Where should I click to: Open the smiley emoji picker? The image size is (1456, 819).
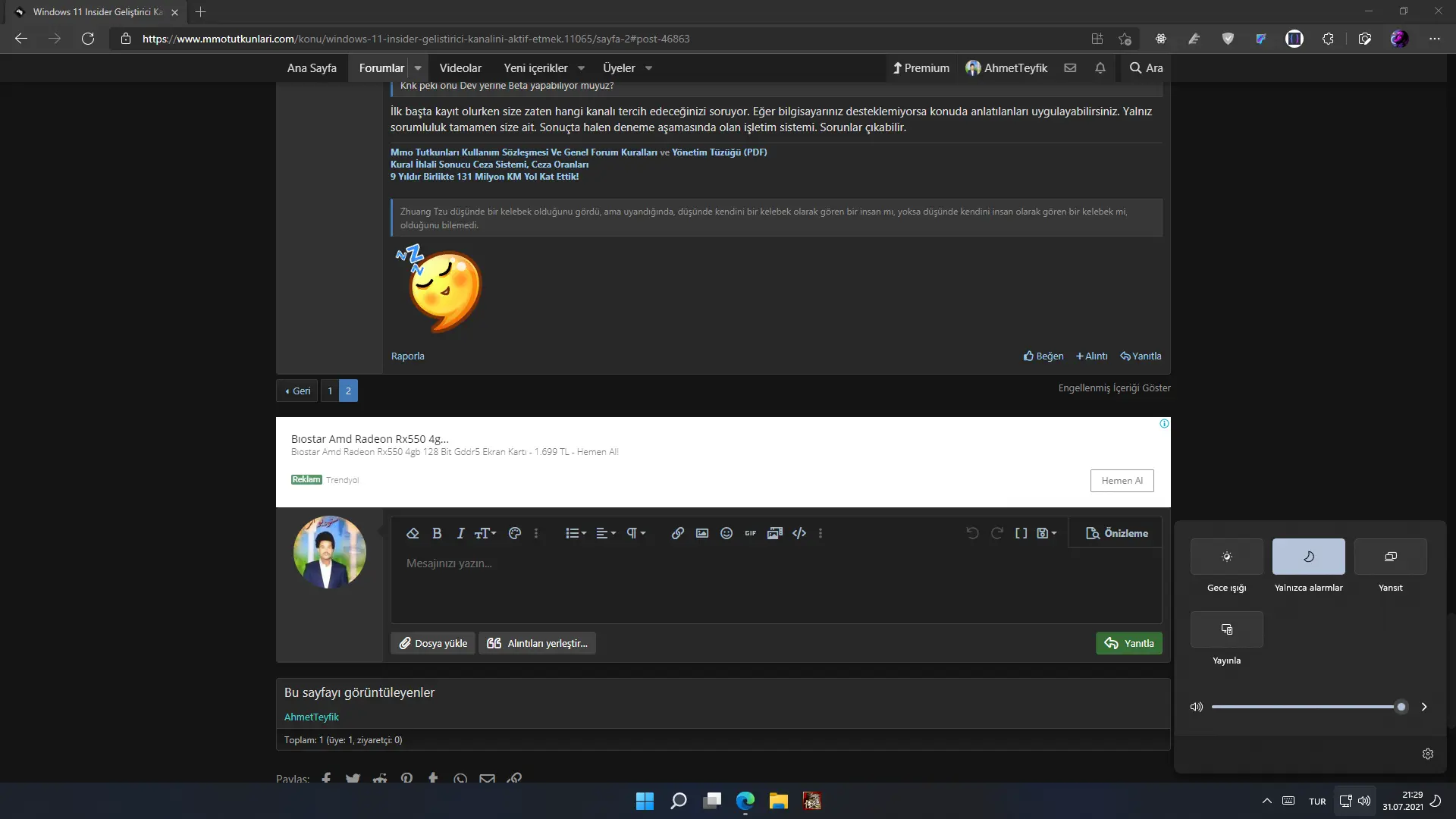pos(726,533)
